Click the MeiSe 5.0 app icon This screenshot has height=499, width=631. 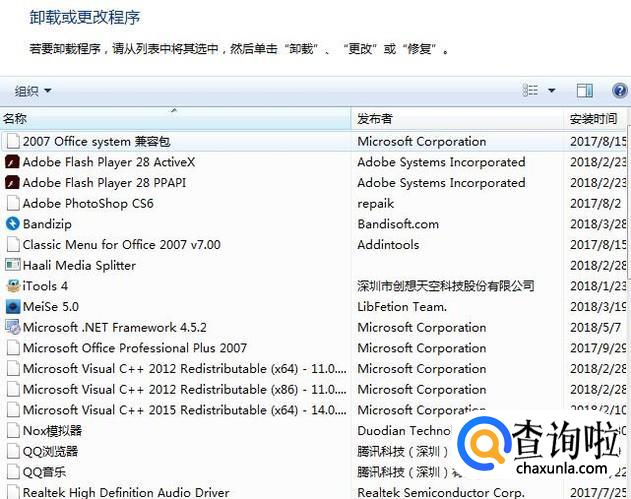click(x=12, y=307)
